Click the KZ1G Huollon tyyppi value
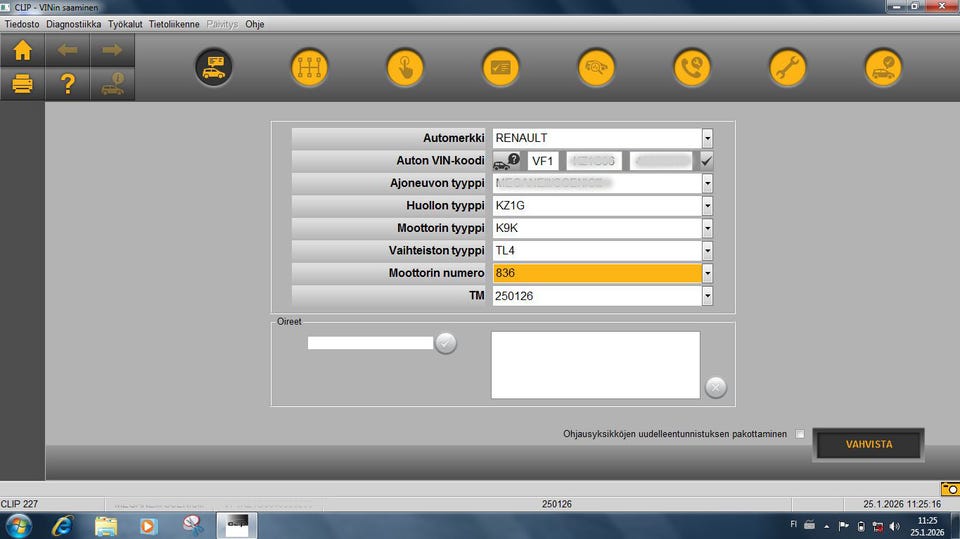Screen dimensions: 960x539 pyautogui.click(x=597, y=206)
